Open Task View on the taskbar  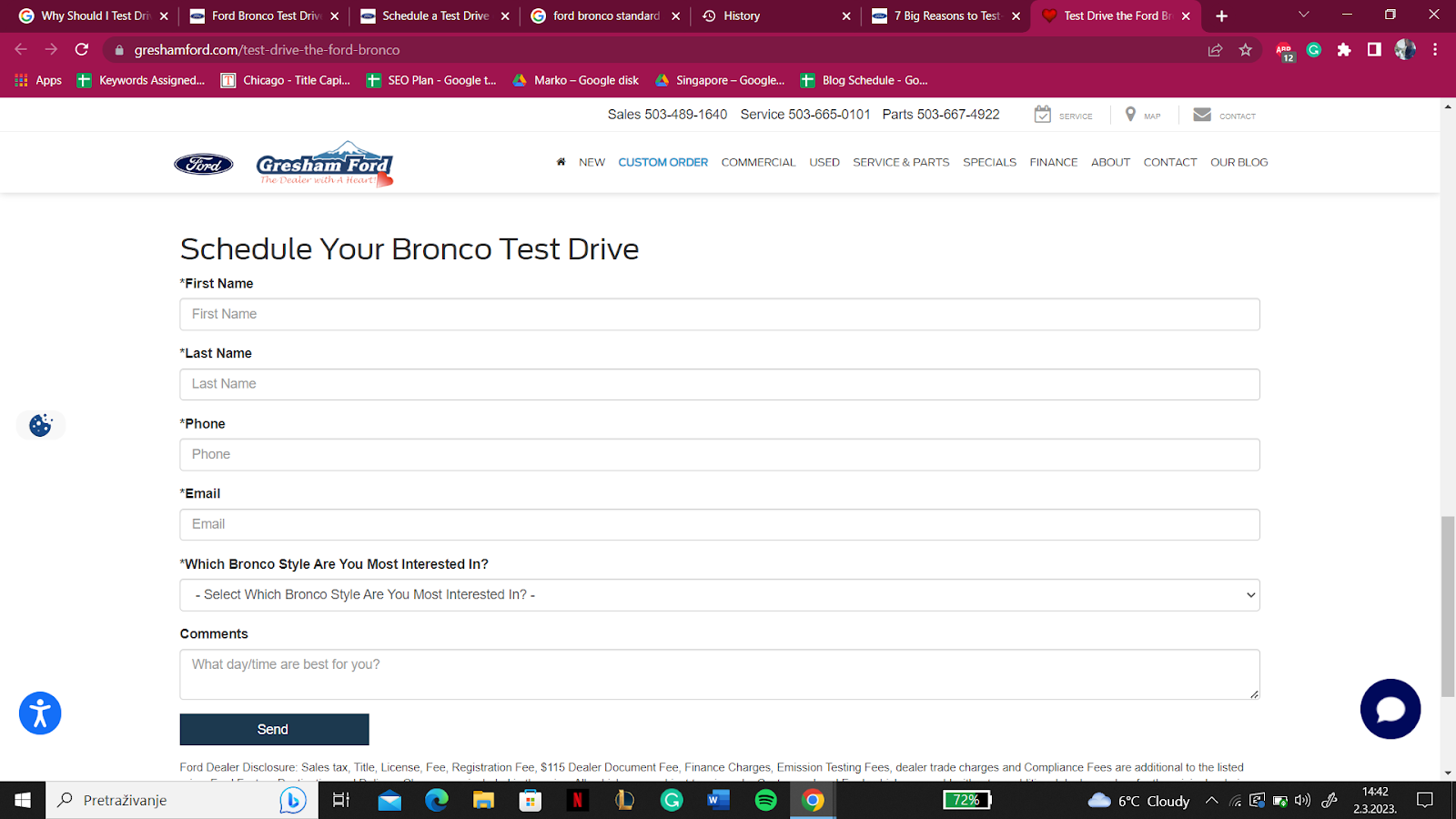click(x=341, y=800)
